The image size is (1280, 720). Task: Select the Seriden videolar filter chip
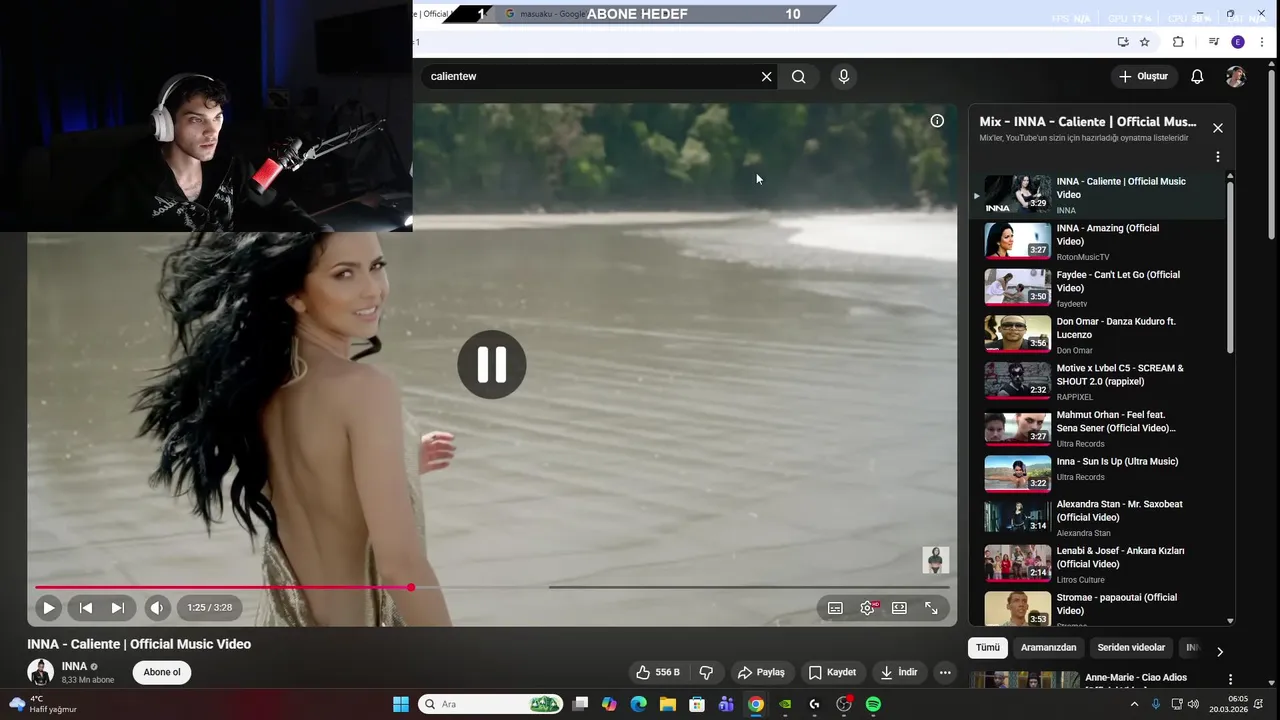(x=1131, y=648)
